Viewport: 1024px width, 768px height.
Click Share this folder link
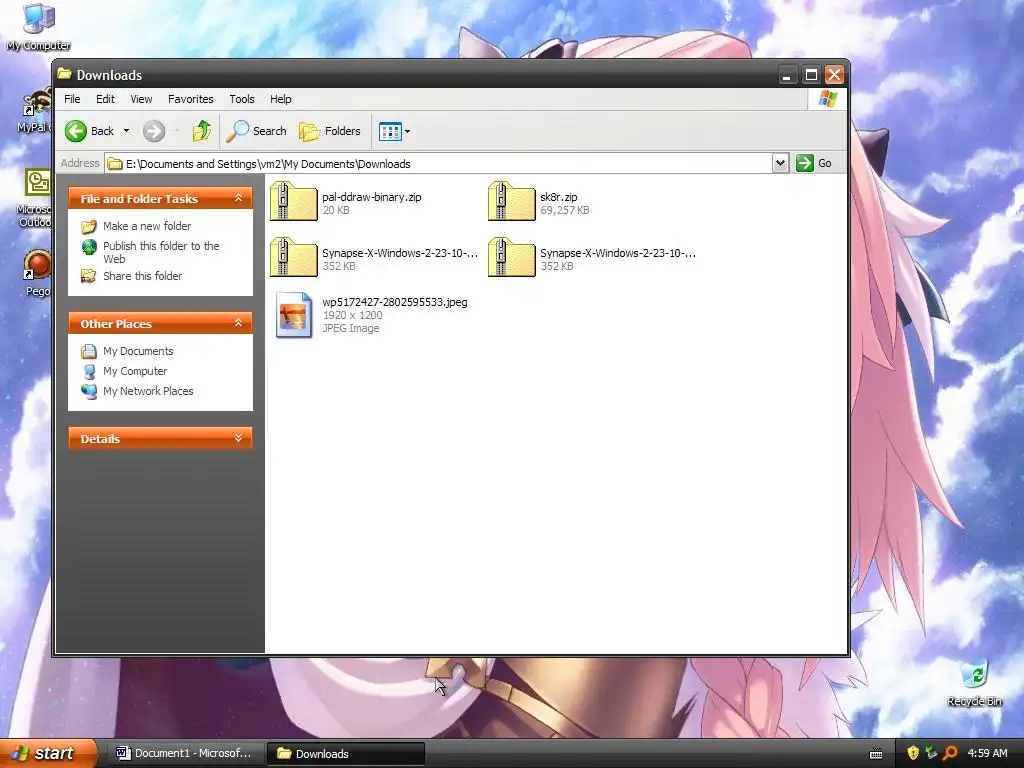[x=142, y=276]
